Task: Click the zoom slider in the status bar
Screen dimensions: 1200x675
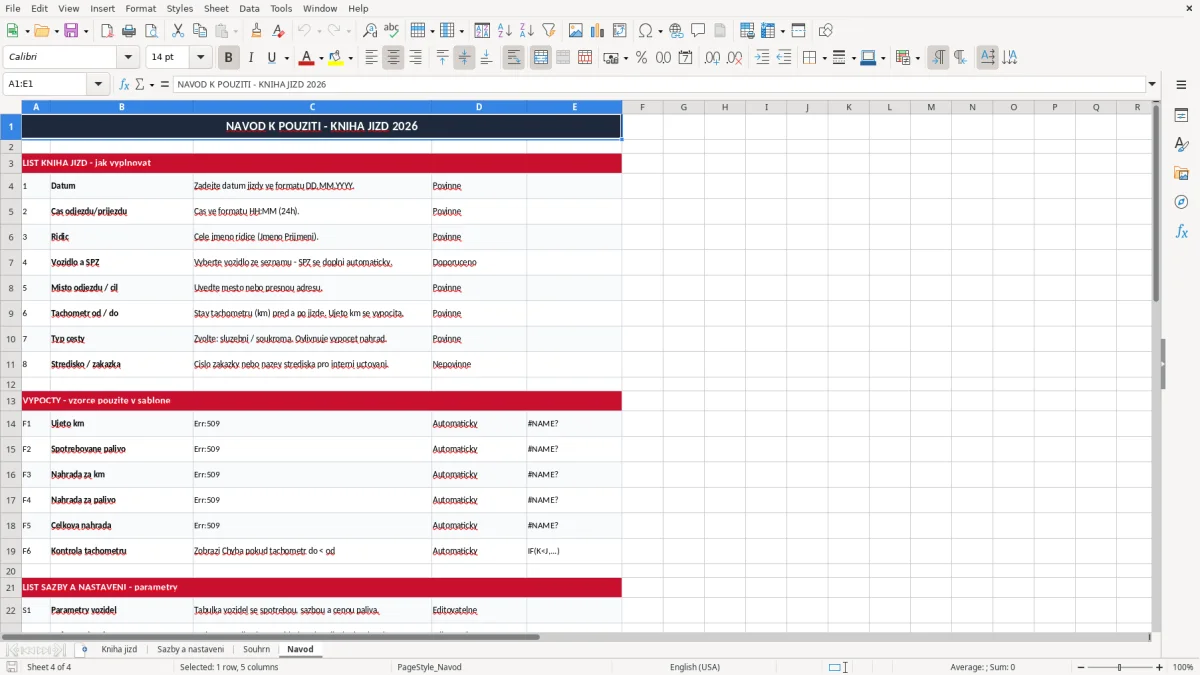Action: click(x=1120, y=667)
